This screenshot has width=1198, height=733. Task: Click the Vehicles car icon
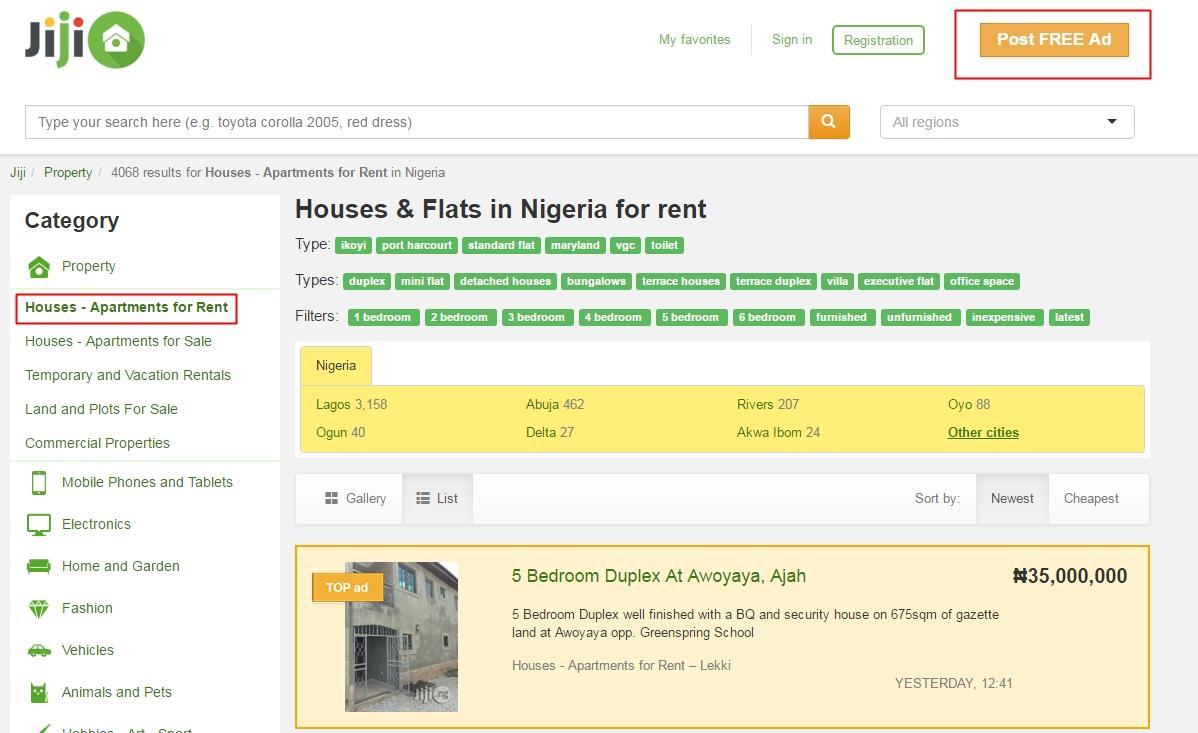(39, 650)
